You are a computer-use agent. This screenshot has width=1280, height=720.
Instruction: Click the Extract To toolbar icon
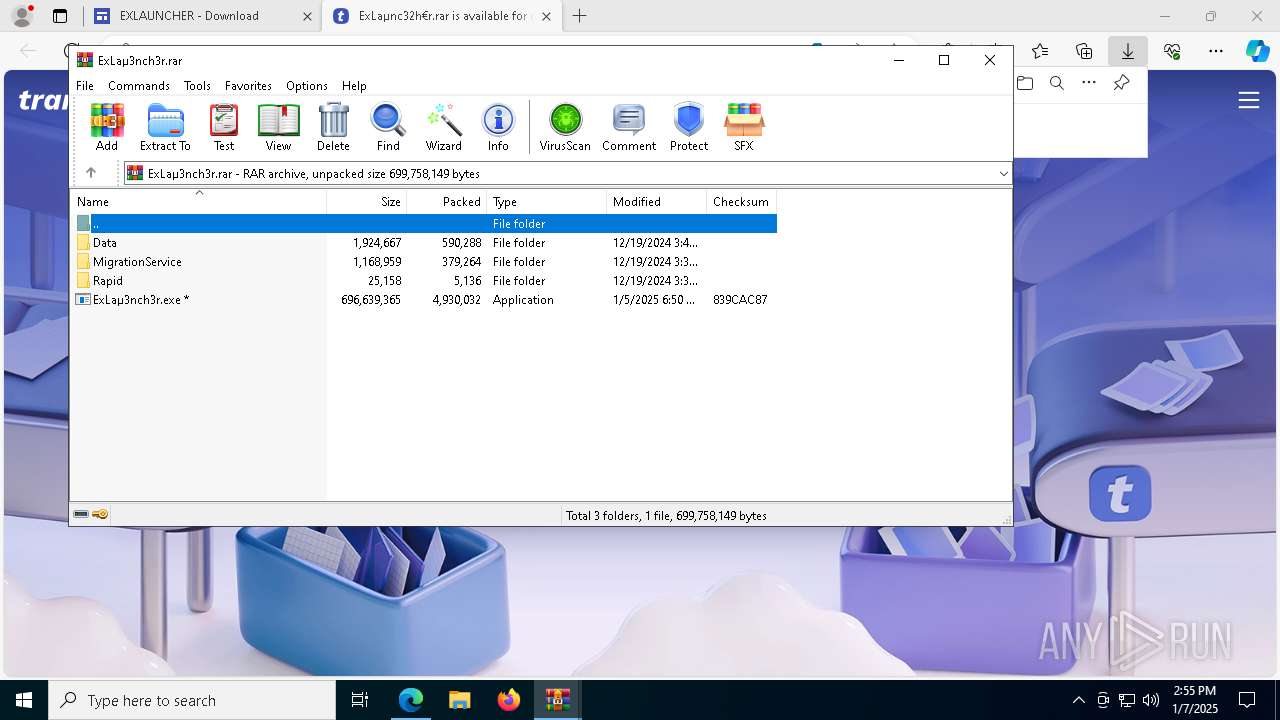pyautogui.click(x=165, y=127)
